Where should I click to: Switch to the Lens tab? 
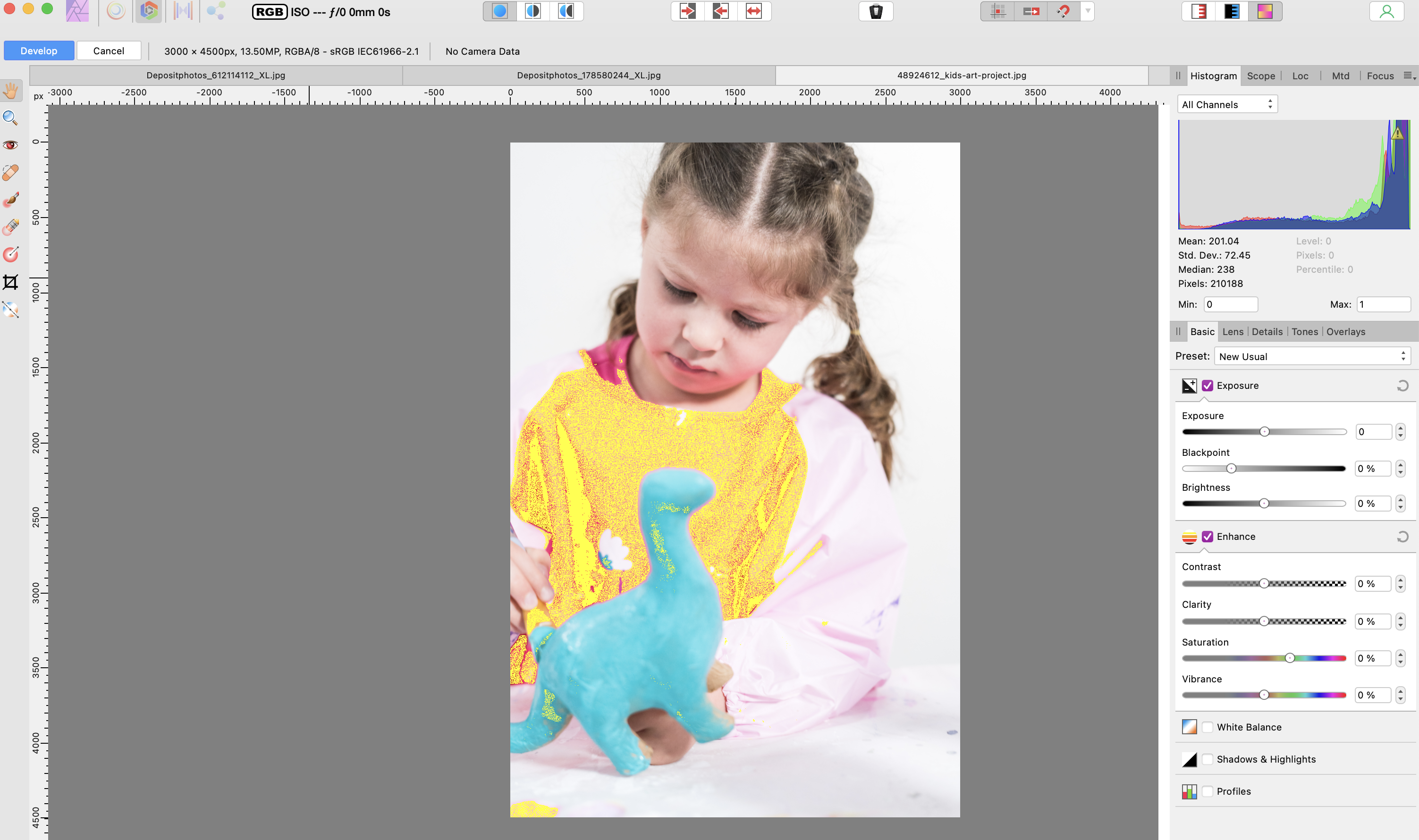(x=1233, y=332)
